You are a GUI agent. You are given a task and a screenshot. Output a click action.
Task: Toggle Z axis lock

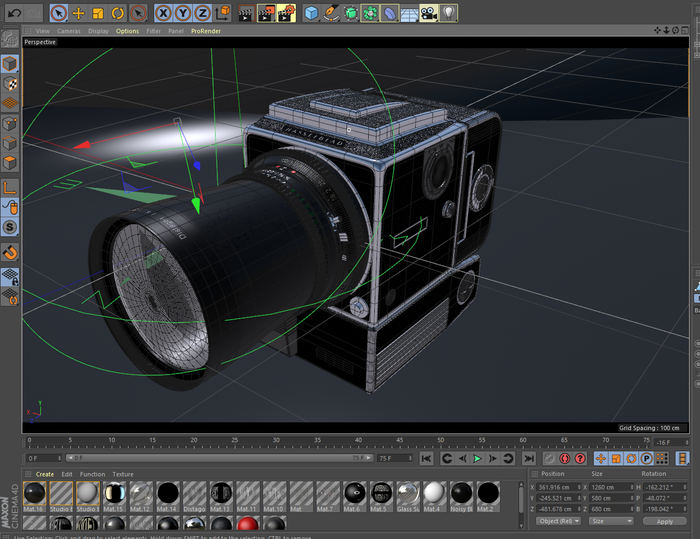pyautogui.click(x=202, y=13)
